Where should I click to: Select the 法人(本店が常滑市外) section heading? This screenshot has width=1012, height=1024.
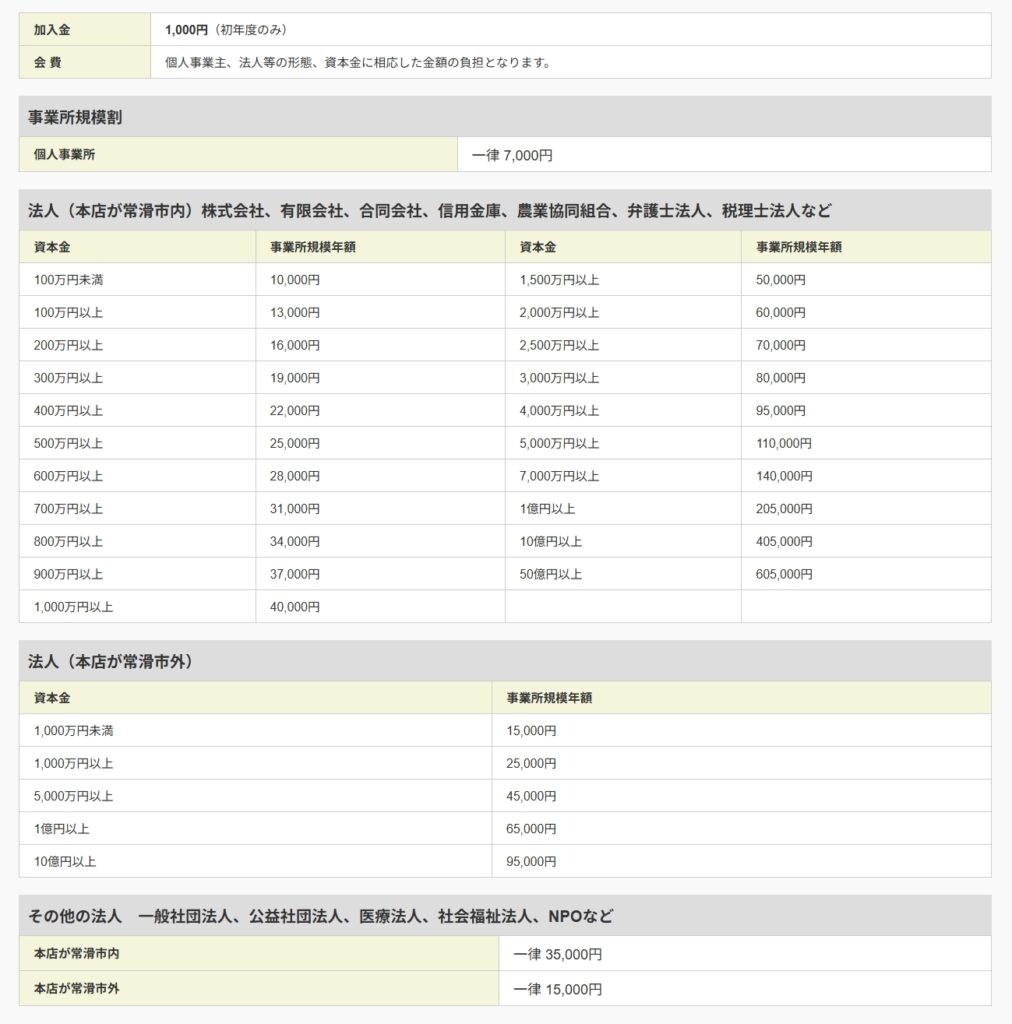[111, 662]
